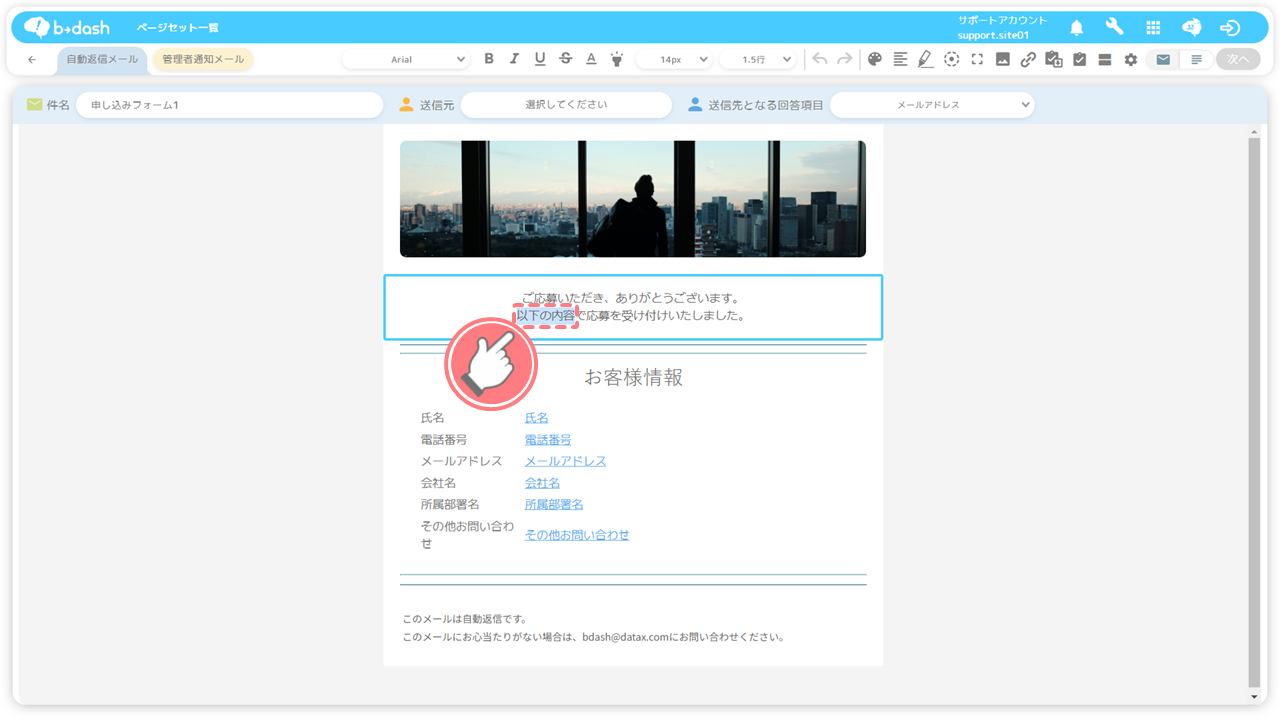Viewport: 1280px width, 720px height.
Task: Click the logout arrow icon
Action: pyautogui.click(x=1230, y=28)
